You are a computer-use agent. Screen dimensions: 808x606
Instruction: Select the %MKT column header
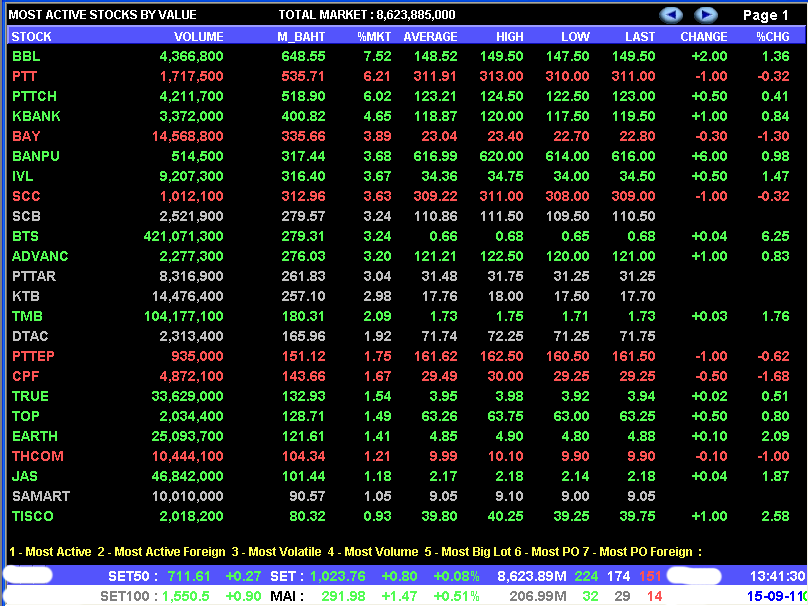(375, 37)
